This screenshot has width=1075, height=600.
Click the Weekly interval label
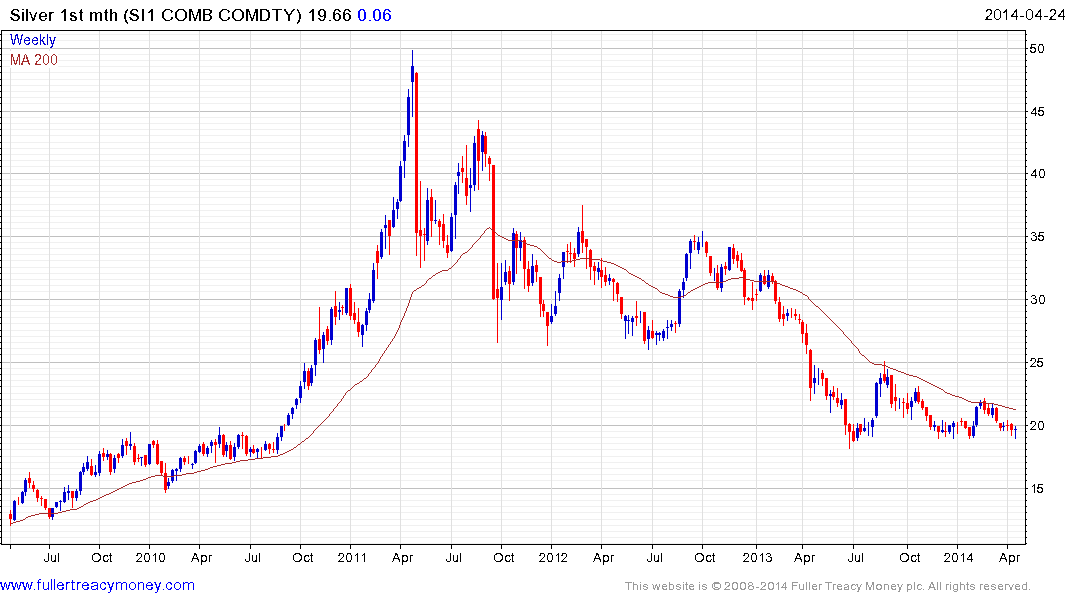tap(33, 40)
